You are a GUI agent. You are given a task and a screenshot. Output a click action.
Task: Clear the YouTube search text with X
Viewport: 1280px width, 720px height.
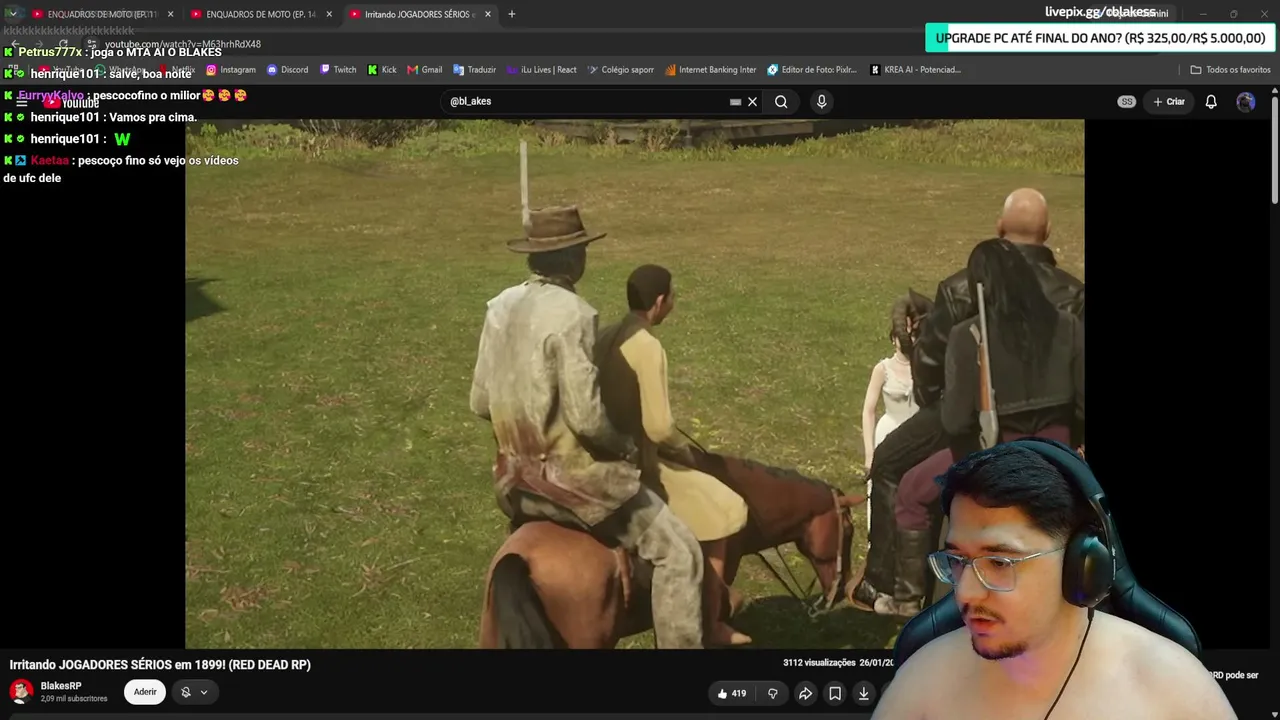(x=753, y=101)
